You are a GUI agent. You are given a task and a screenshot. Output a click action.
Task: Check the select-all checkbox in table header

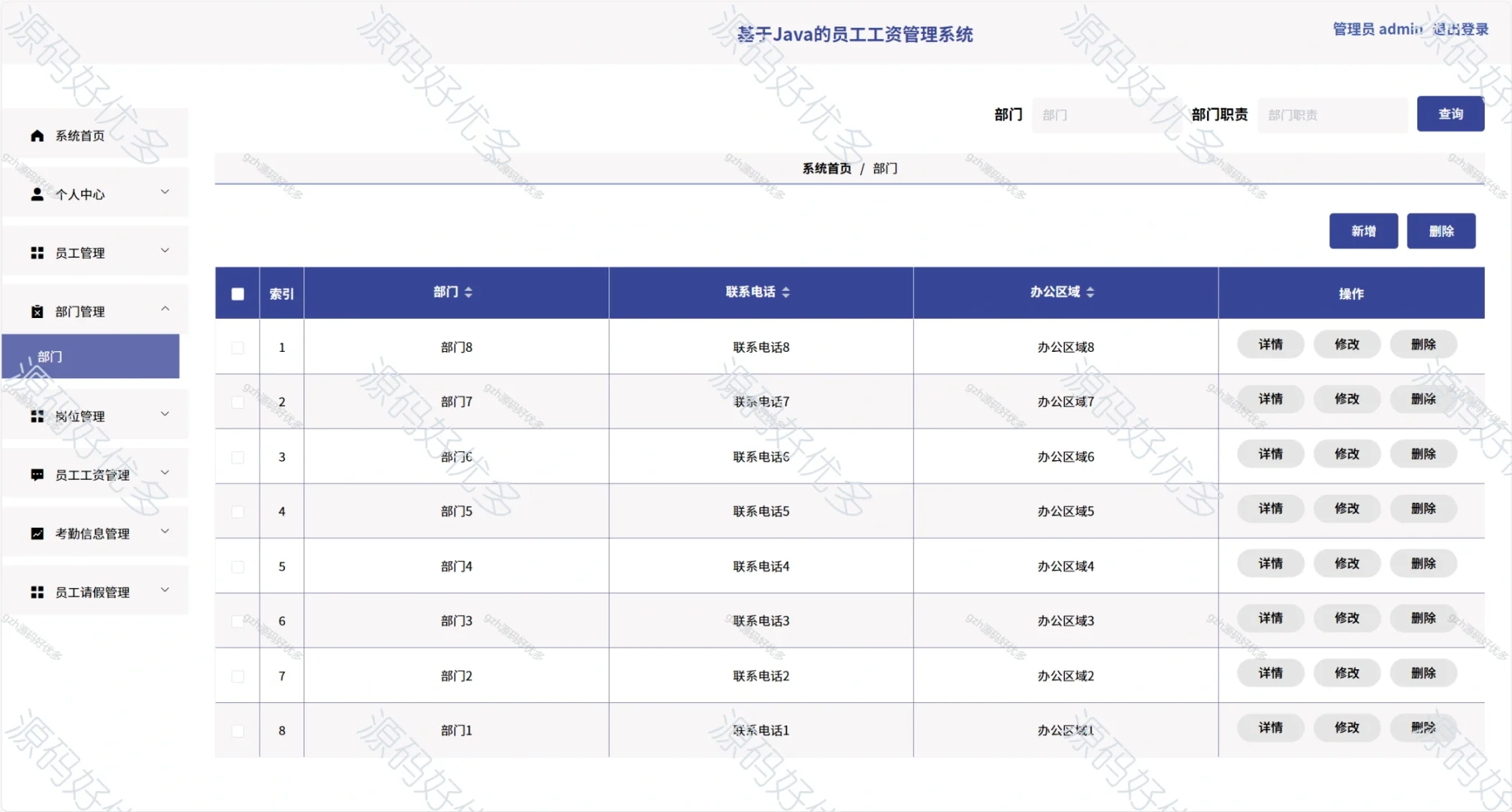237,294
